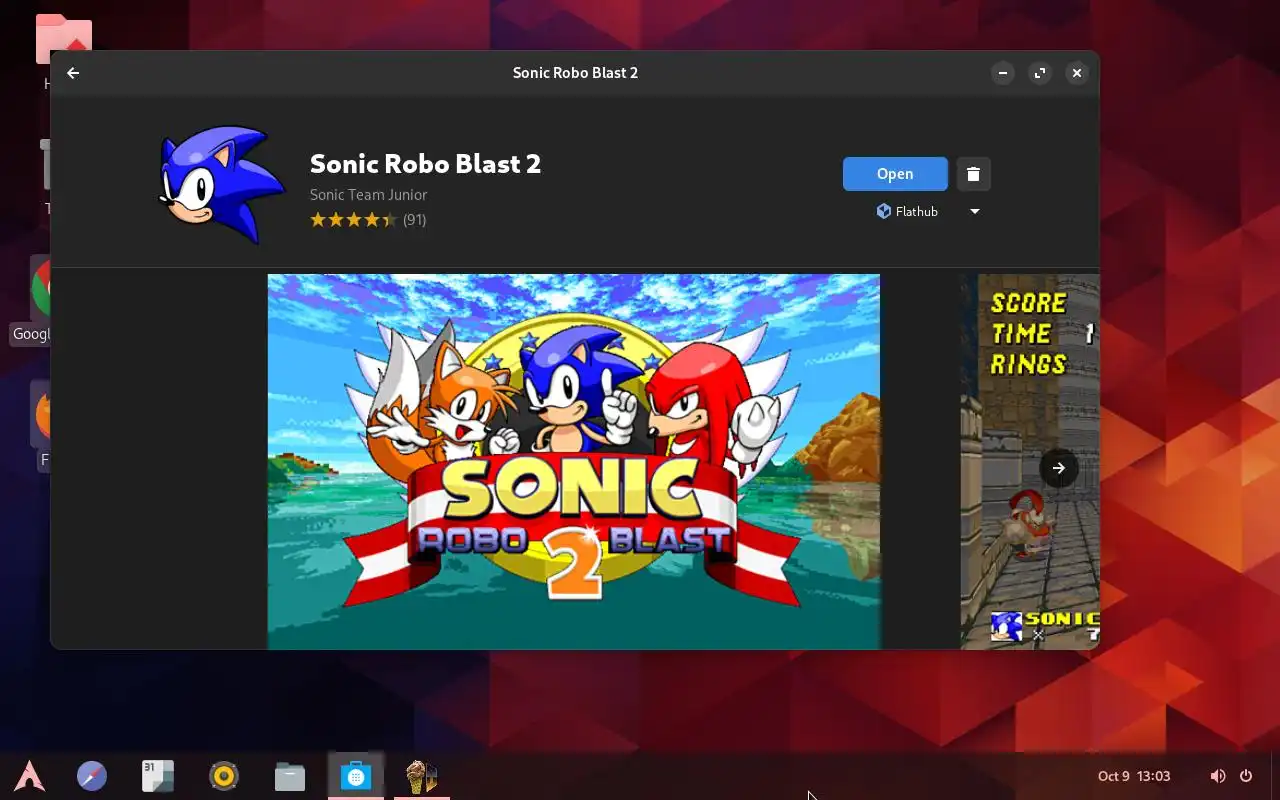Minimize the software window
Image resolution: width=1280 pixels, height=800 pixels.
click(x=1003, y=73)
